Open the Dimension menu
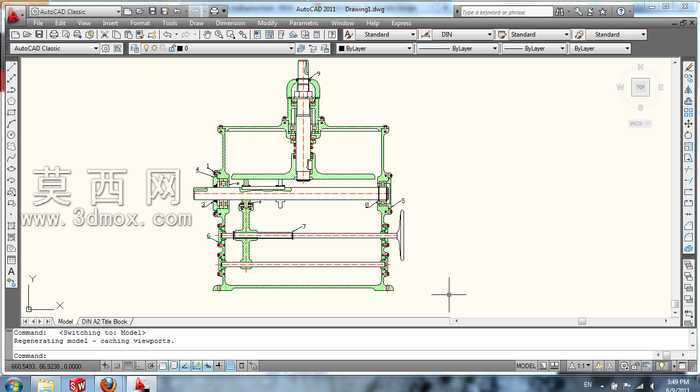The width and height of the screenshot is (700, 392). click(230, 23)
